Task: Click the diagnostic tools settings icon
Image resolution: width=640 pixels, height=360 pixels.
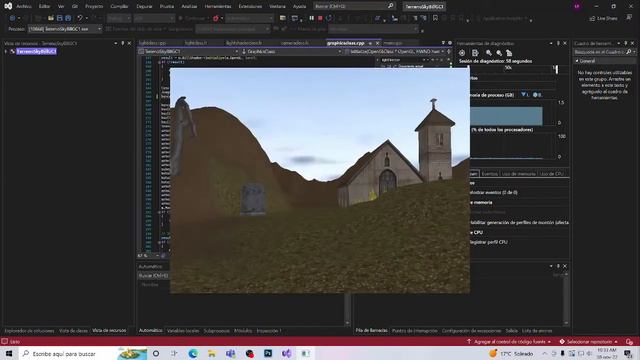Action: click(462, 53)
